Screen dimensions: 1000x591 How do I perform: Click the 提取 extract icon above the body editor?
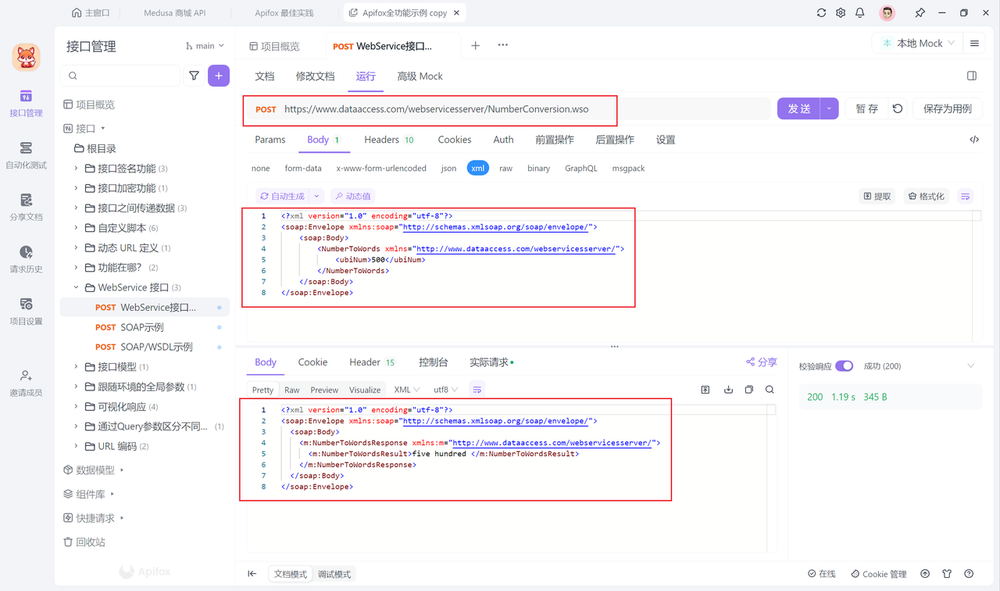875,196
